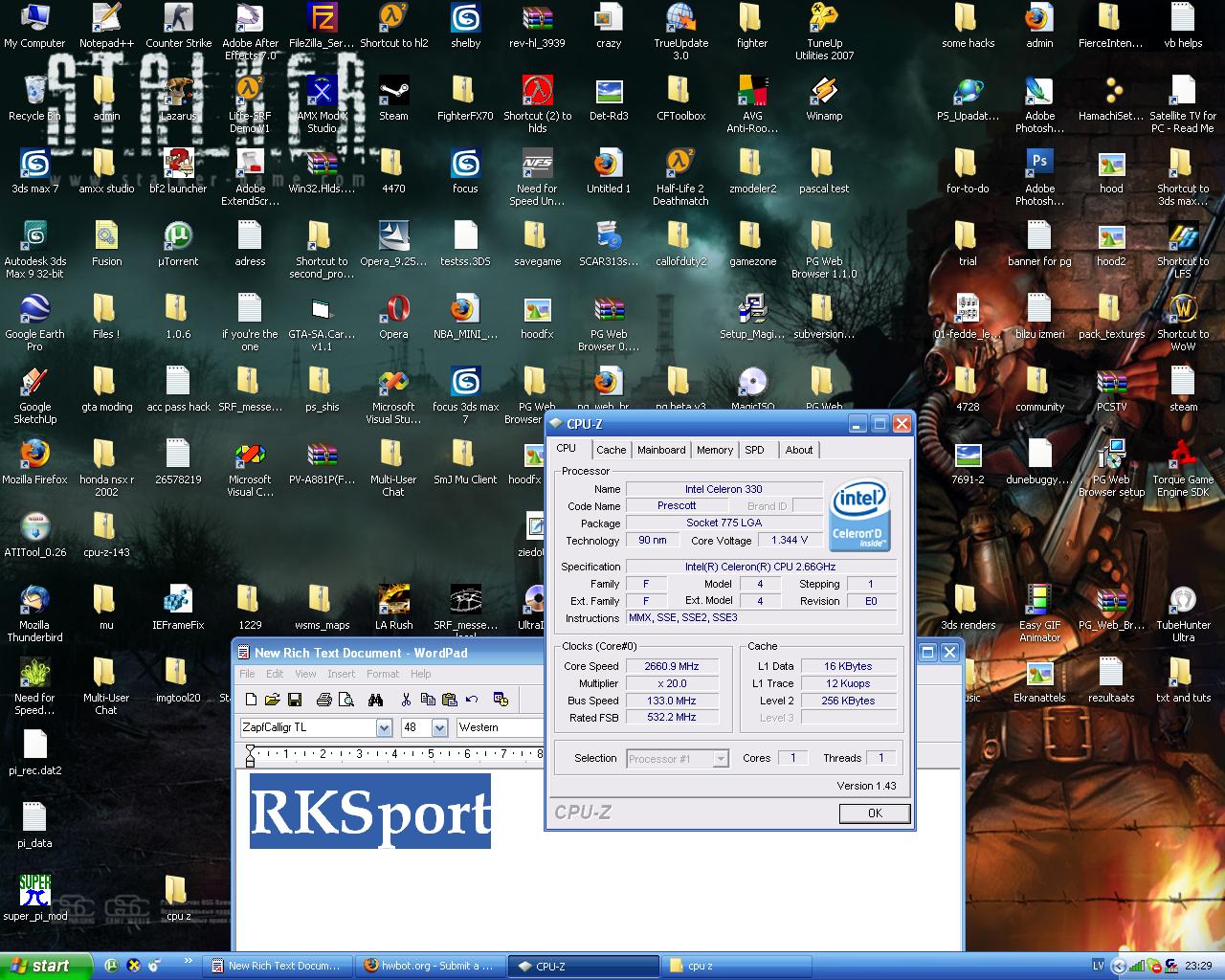1225x980 pixels.
Task: Select the Mozilla Thunderbird desktop icon
Action: tap(34, 613)
